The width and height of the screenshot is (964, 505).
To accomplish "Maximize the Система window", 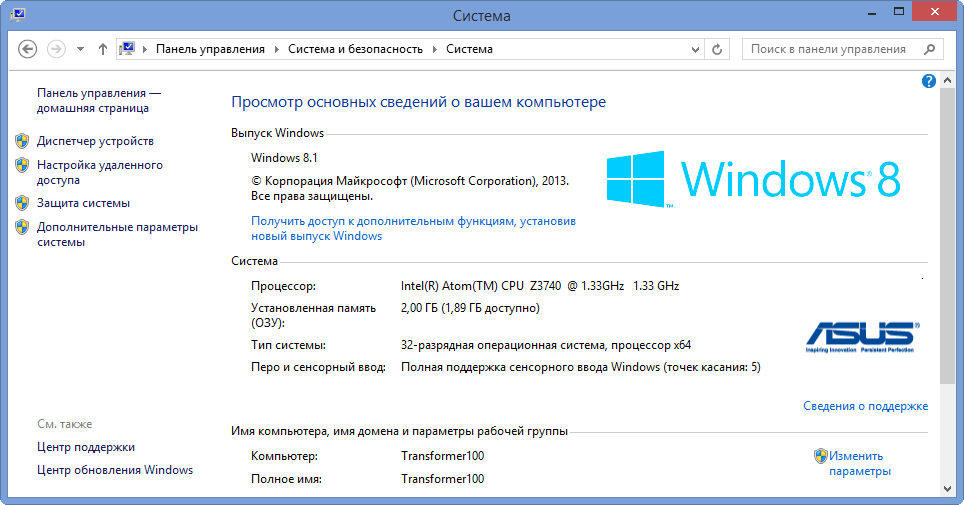I will click(x=898, y=12).
